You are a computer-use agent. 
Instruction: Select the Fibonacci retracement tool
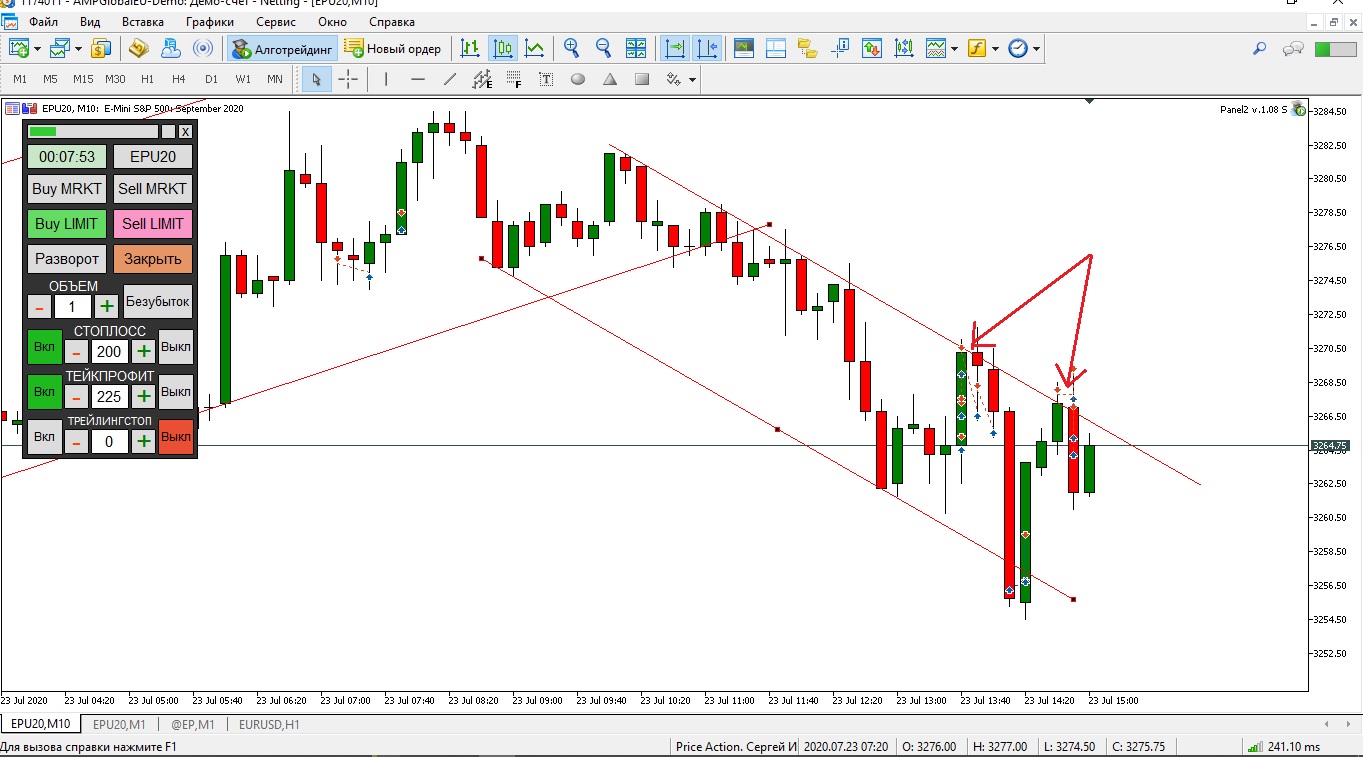(514, 79)
